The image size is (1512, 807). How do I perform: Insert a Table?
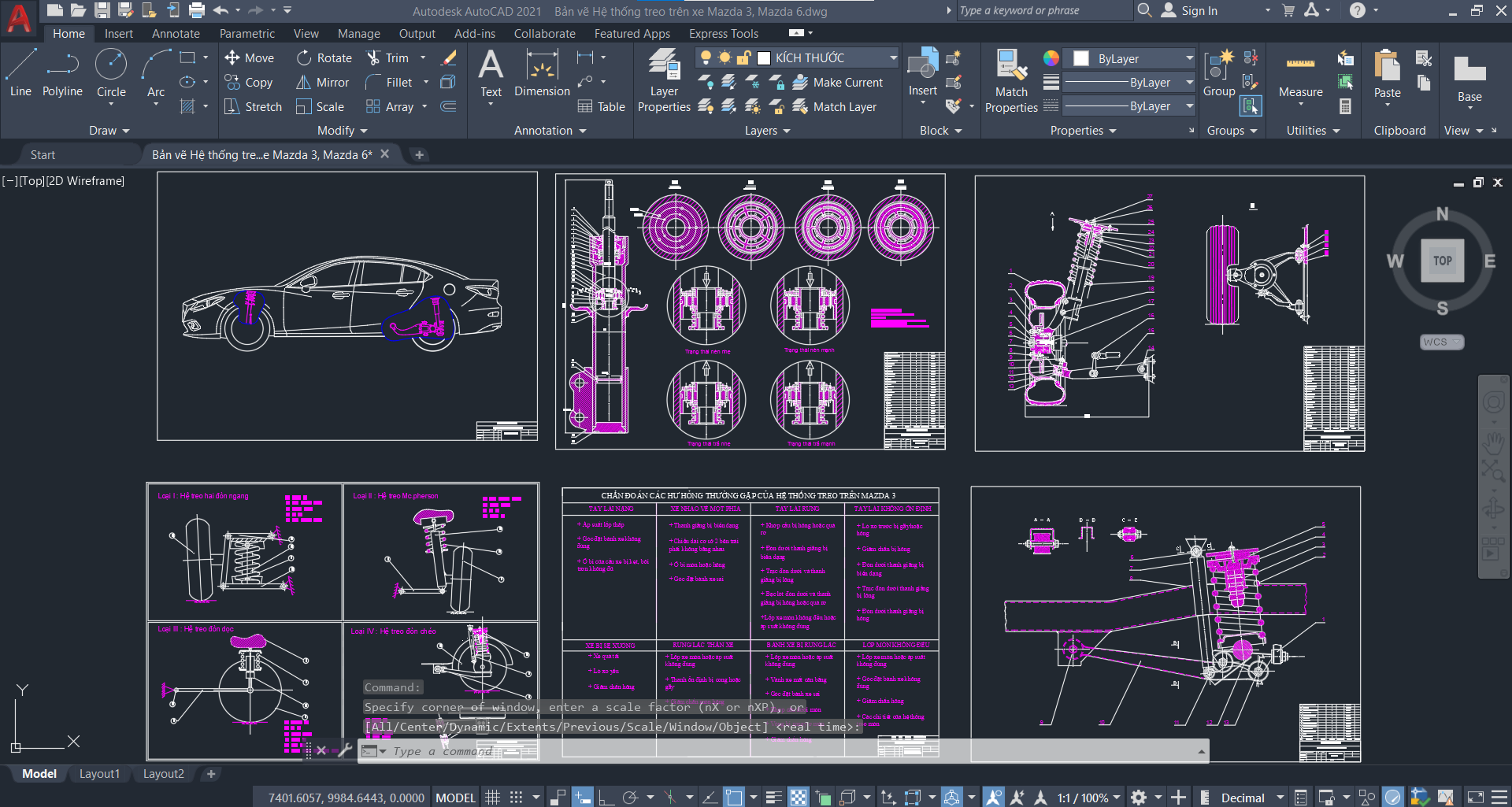click(602, 106)
